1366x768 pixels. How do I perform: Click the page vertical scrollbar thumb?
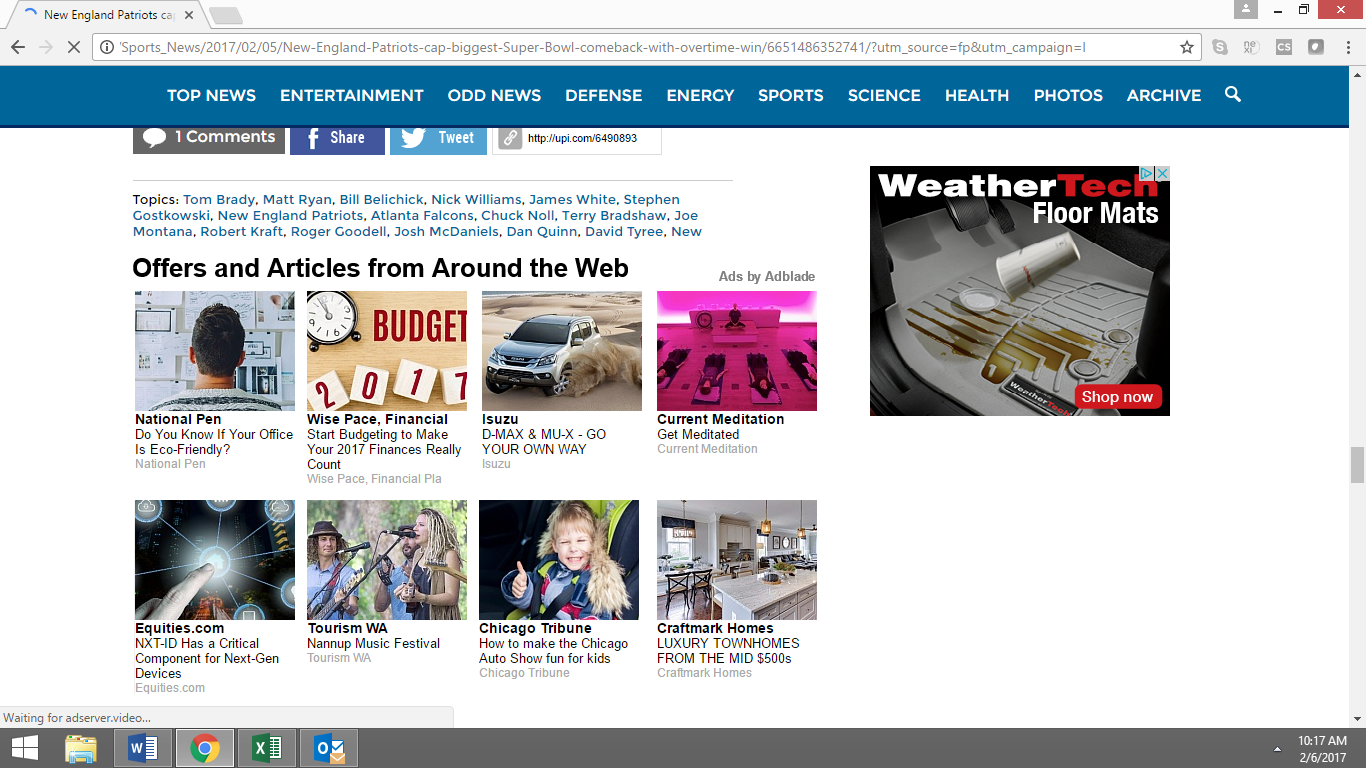[x=1357, y=465]
